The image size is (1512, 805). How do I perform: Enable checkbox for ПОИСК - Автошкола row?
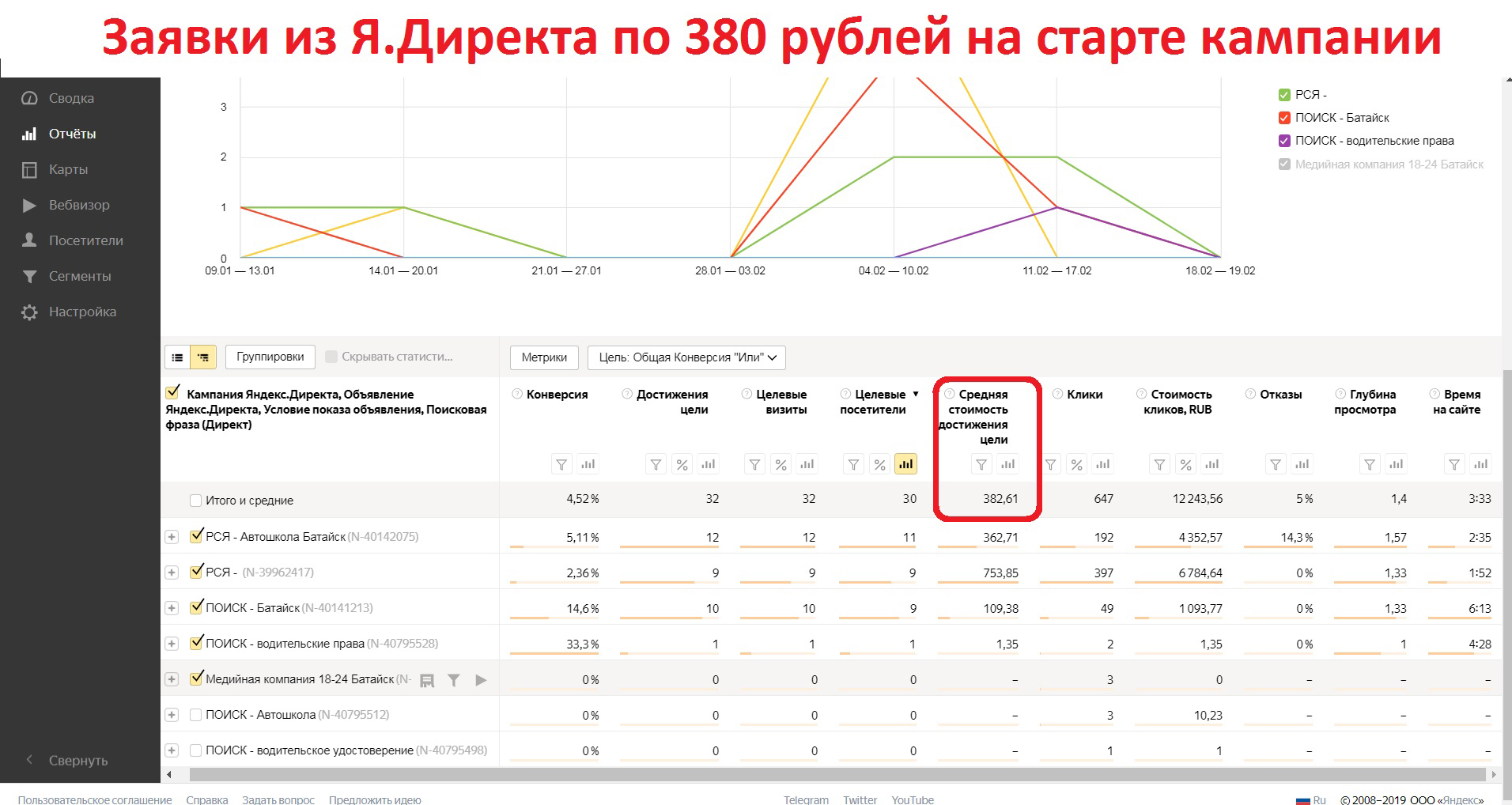point(195,714)
